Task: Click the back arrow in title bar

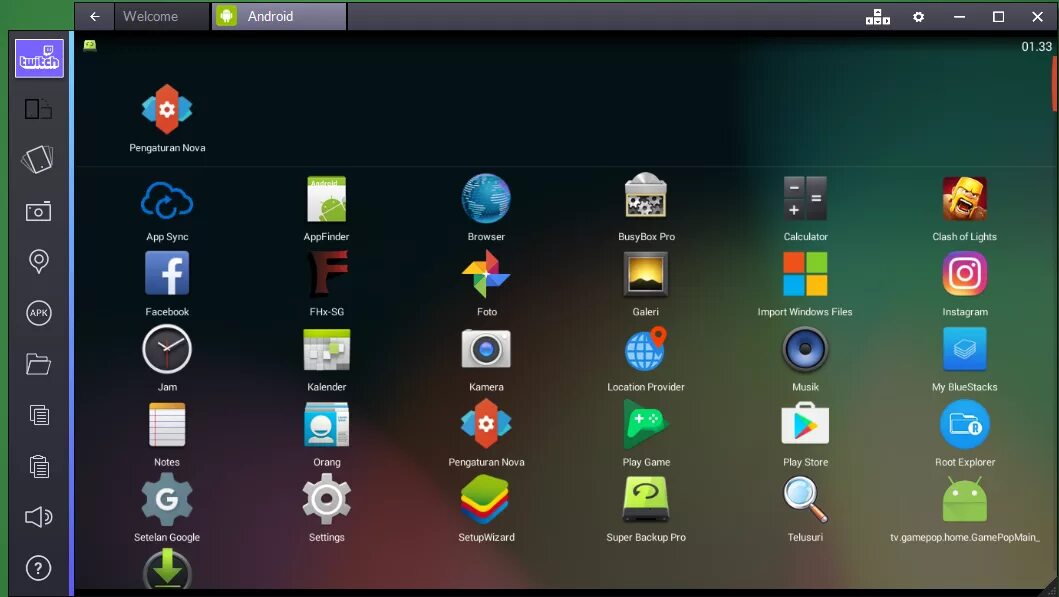Action: pos(95,16)
